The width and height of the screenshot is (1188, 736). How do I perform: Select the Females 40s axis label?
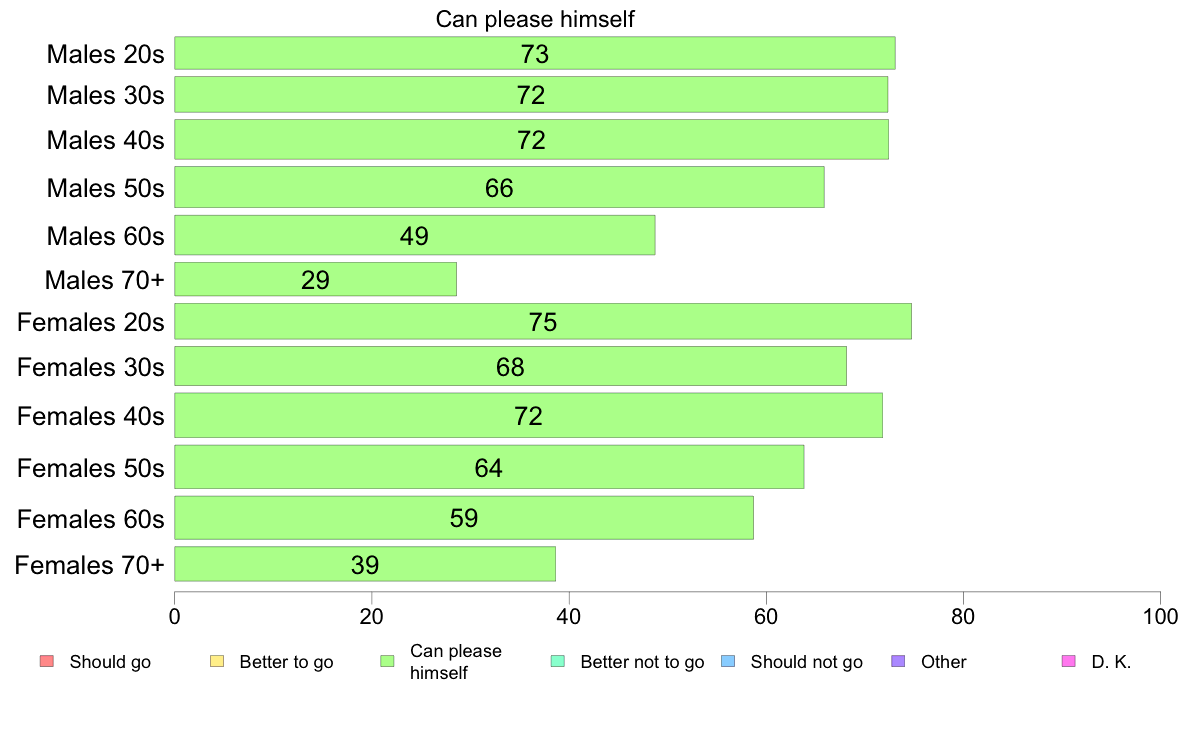point(90,416)
